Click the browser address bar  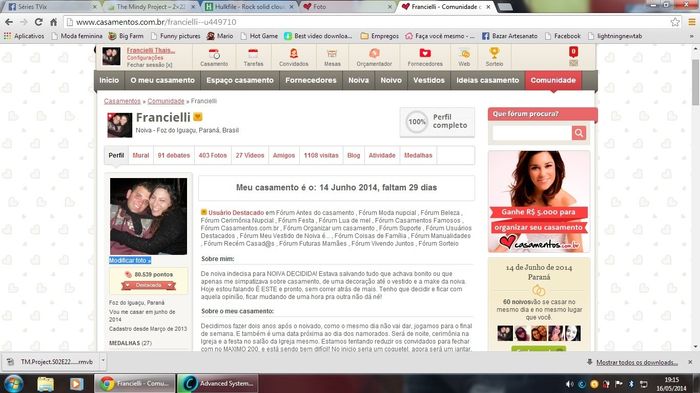coord(366,22)
